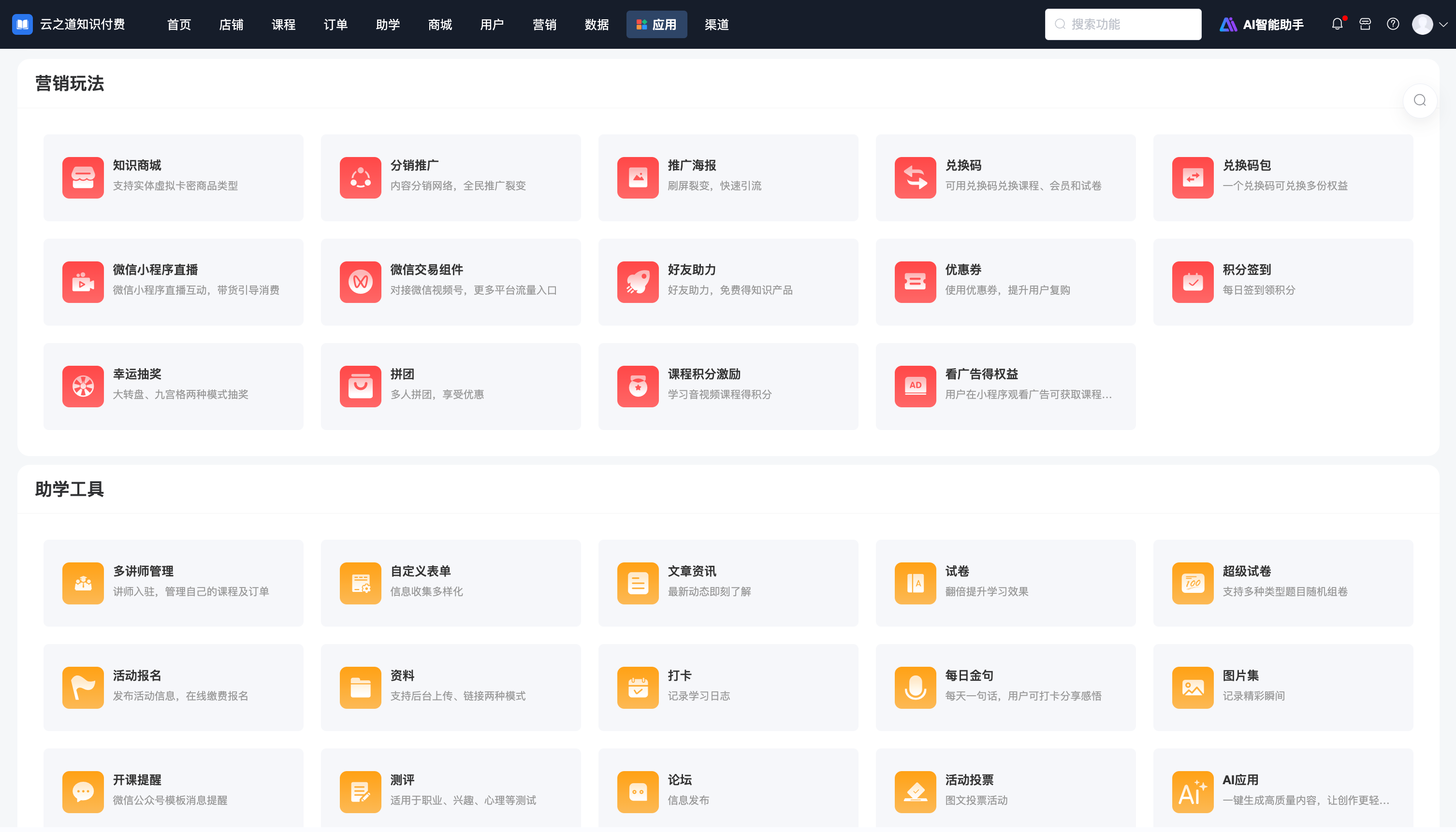Open the 幸运抽奖 wheel icon
The width and height of the screenshot is (1456, 832).
point(83,387)
